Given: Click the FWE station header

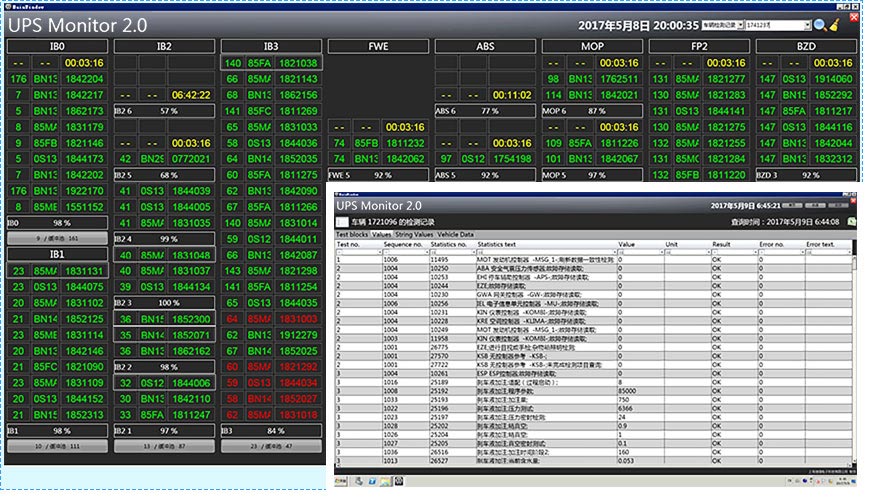Looking at the screenshot, I should (378, 46).
